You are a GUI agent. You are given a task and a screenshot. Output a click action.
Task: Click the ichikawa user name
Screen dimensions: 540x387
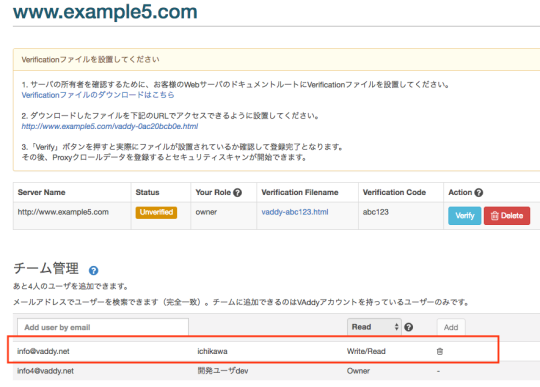coord(212,351)
